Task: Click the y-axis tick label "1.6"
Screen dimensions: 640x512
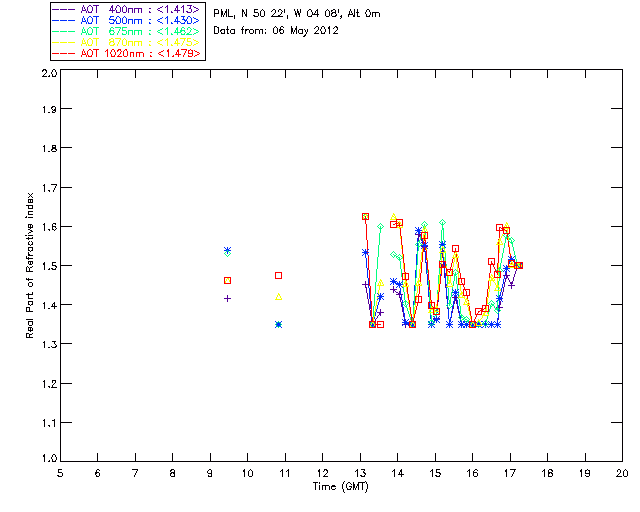Action: [x=49, y=227]
